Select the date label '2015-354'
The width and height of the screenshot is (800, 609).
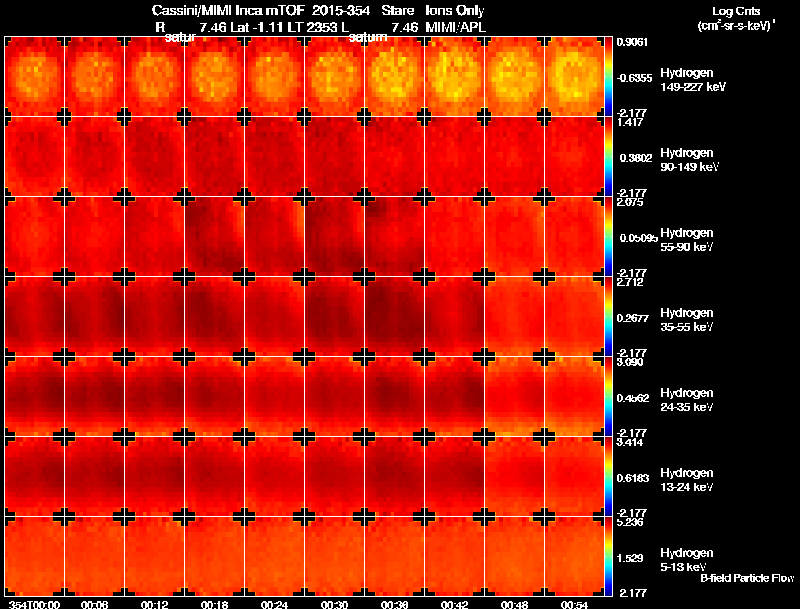[341, 11]
